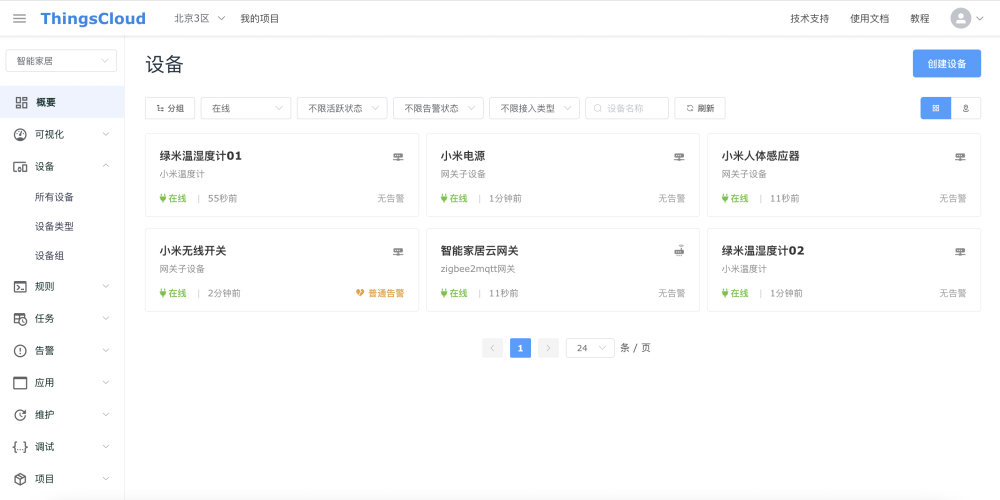The image size is (1000, 500).
Task: Click the 分组 button
Action: click(x=170, y=108)
